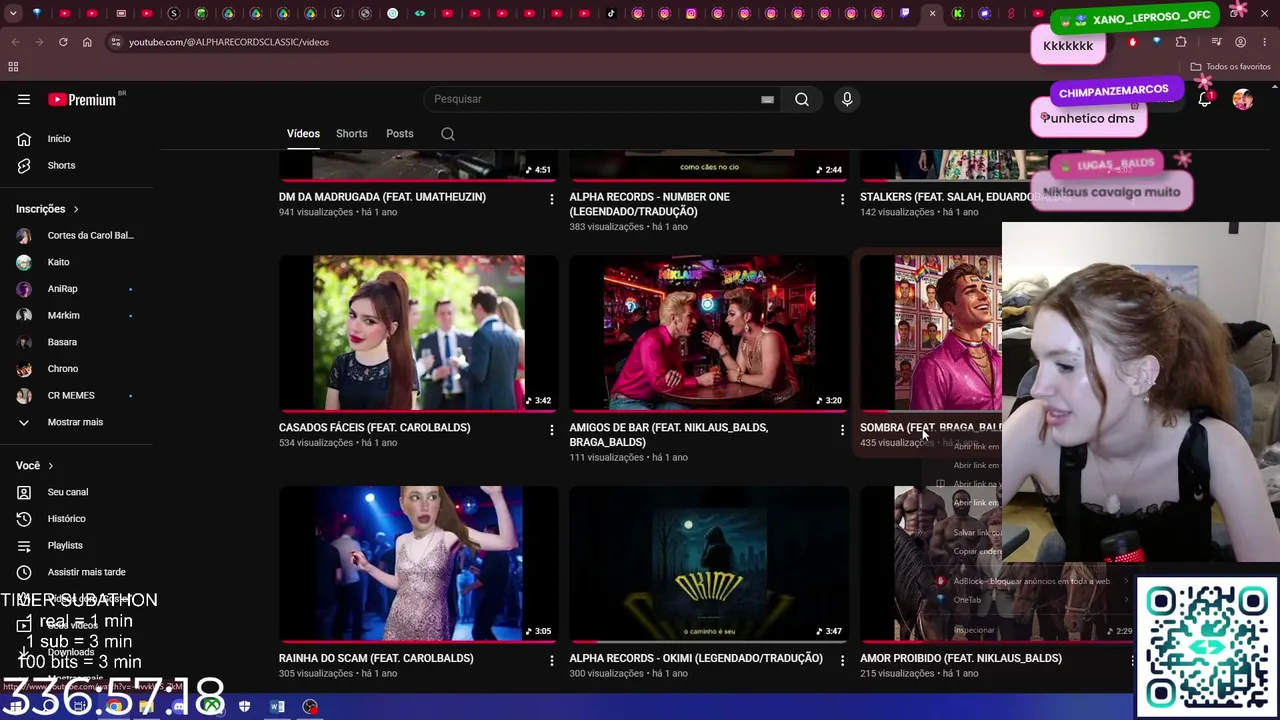Open options for RAINHA DO SCAM video
Image resolution: width=1280 pixels, height=720 pixels.
551,661
